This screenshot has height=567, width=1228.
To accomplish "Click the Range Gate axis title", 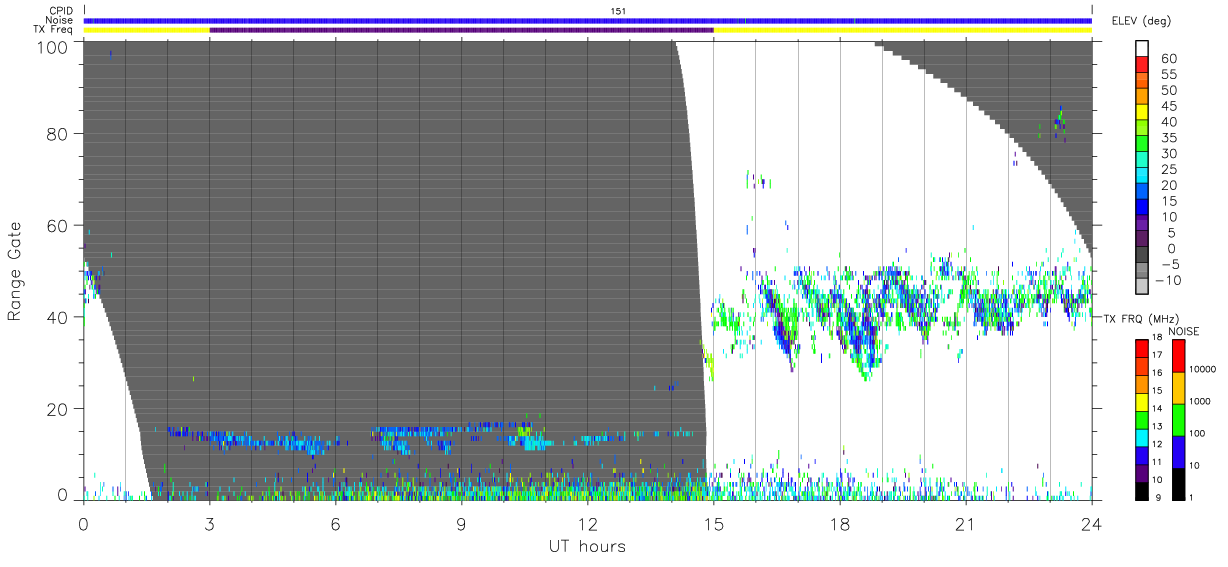I will 15,270.
